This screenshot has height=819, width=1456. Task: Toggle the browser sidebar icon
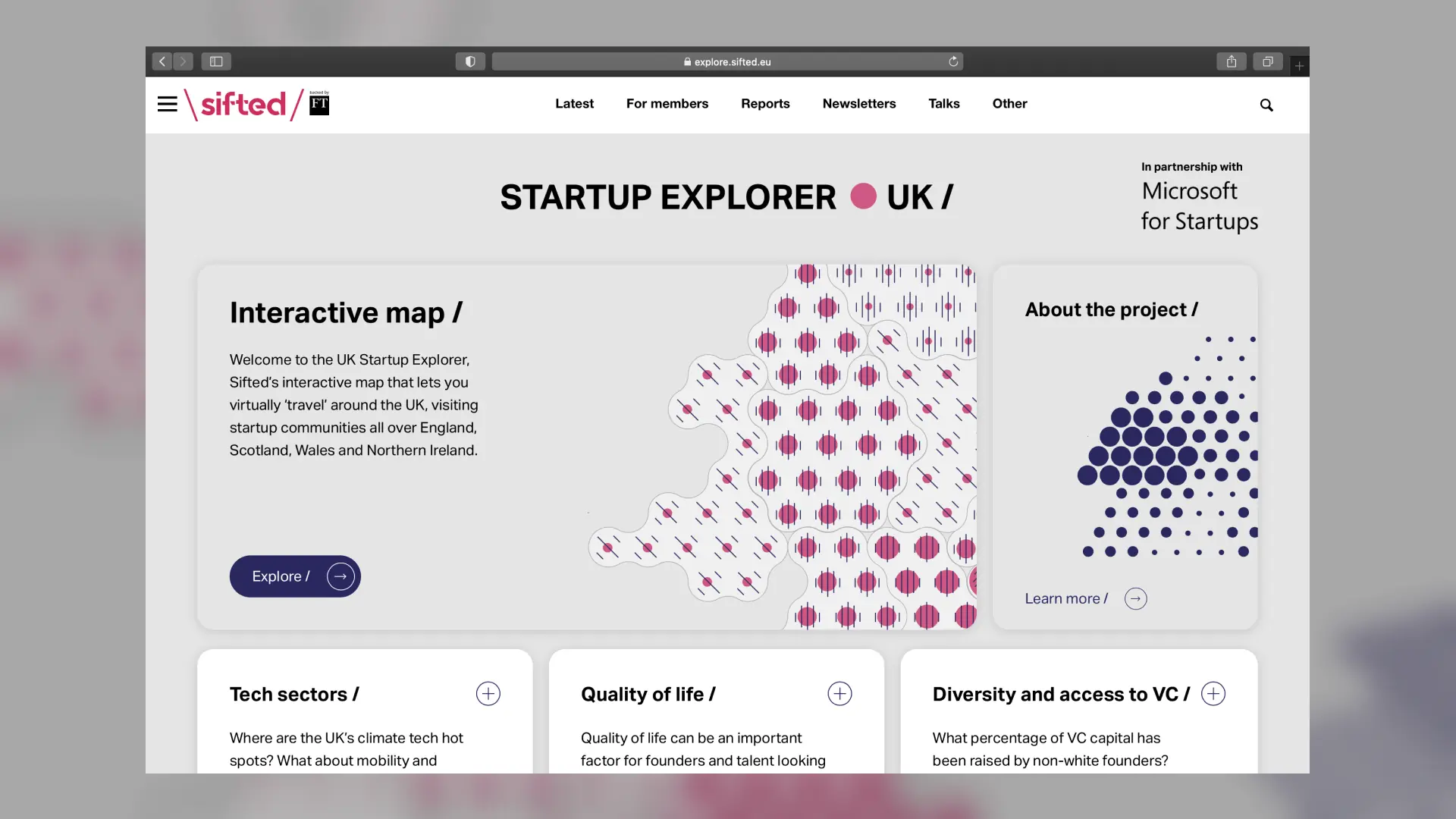pyautogui.click(x=216, y=61)
